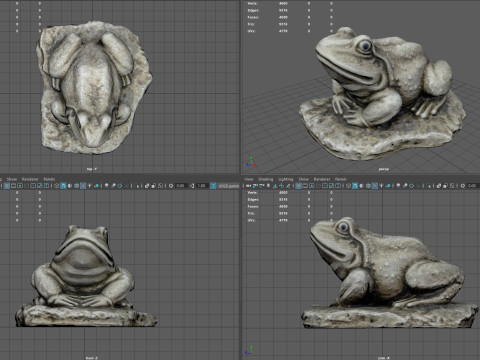This screenshot has height=360, width=480.
Task: Click Wireframe on Shaded in side view toolbar
Action: pyautogui.click(x=368, y=186)
